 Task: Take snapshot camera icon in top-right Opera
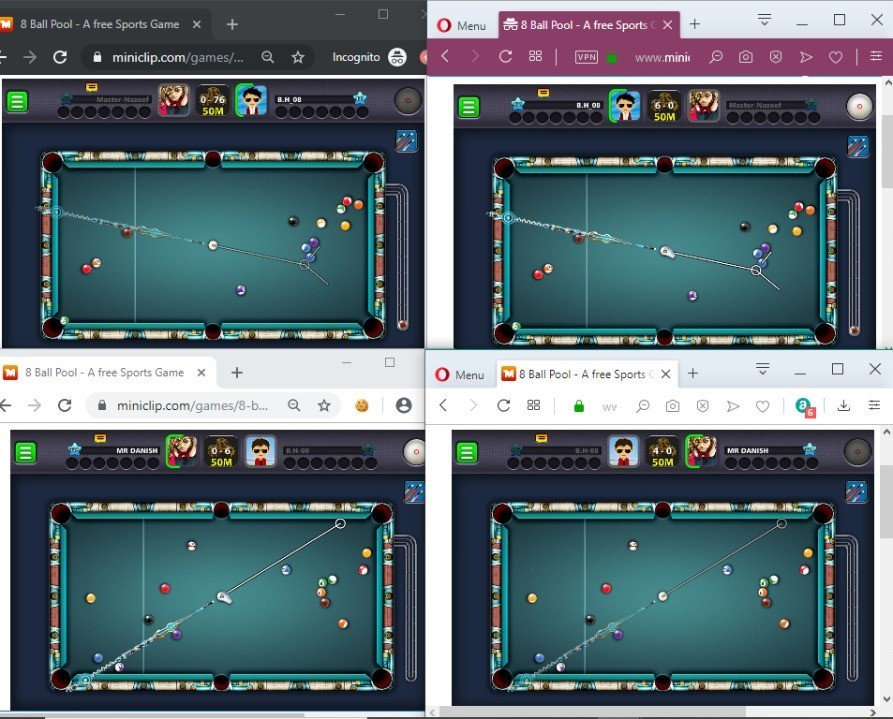pos(745,57)
